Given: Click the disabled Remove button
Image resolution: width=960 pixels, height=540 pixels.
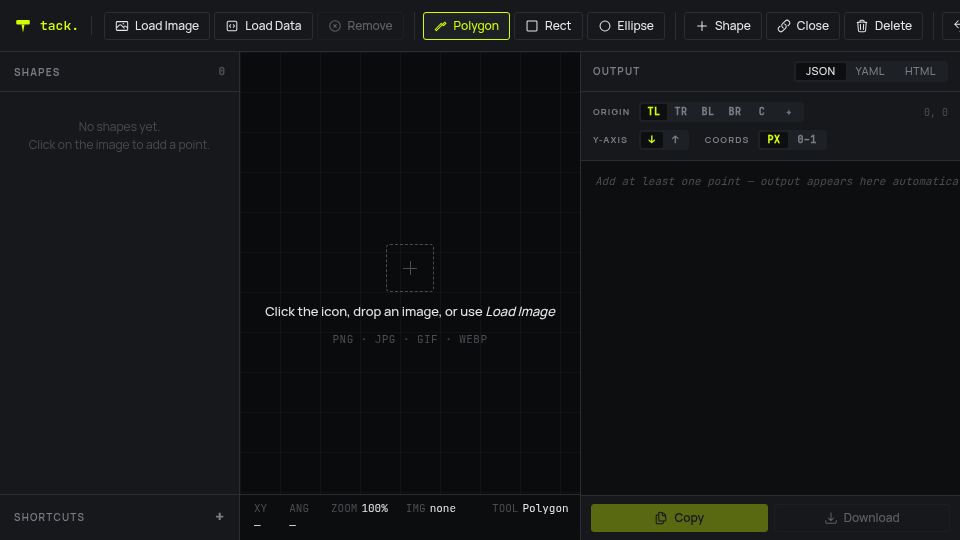Looking at the screenshot, I should pos(360,26).
